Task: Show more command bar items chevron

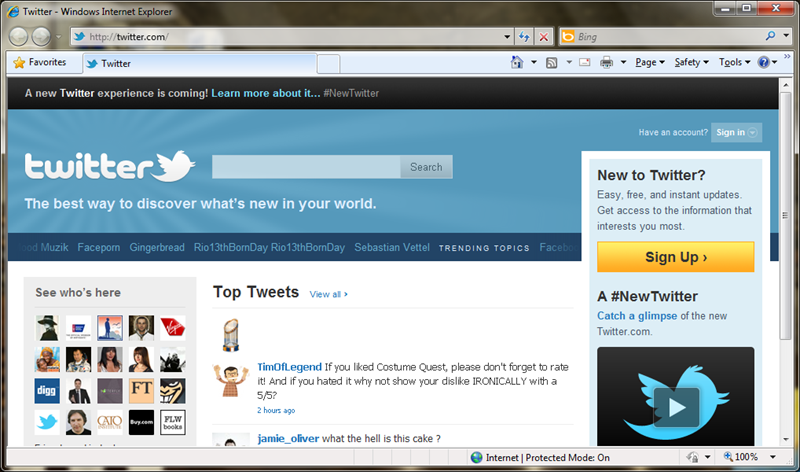Action: pos(787,56)
